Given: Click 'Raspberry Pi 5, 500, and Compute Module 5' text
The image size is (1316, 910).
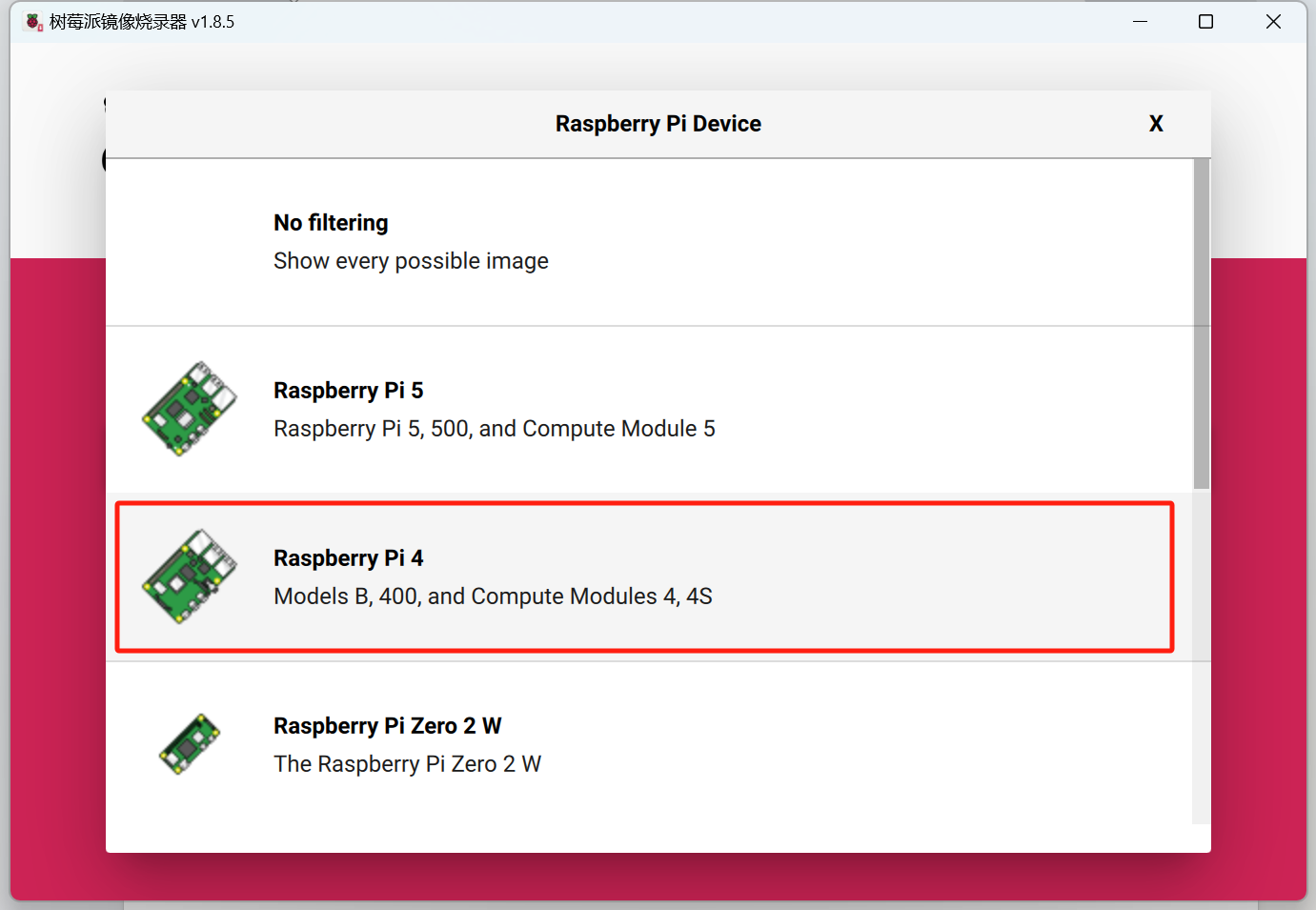Looking at the screenshot, I should click(495, 429).
